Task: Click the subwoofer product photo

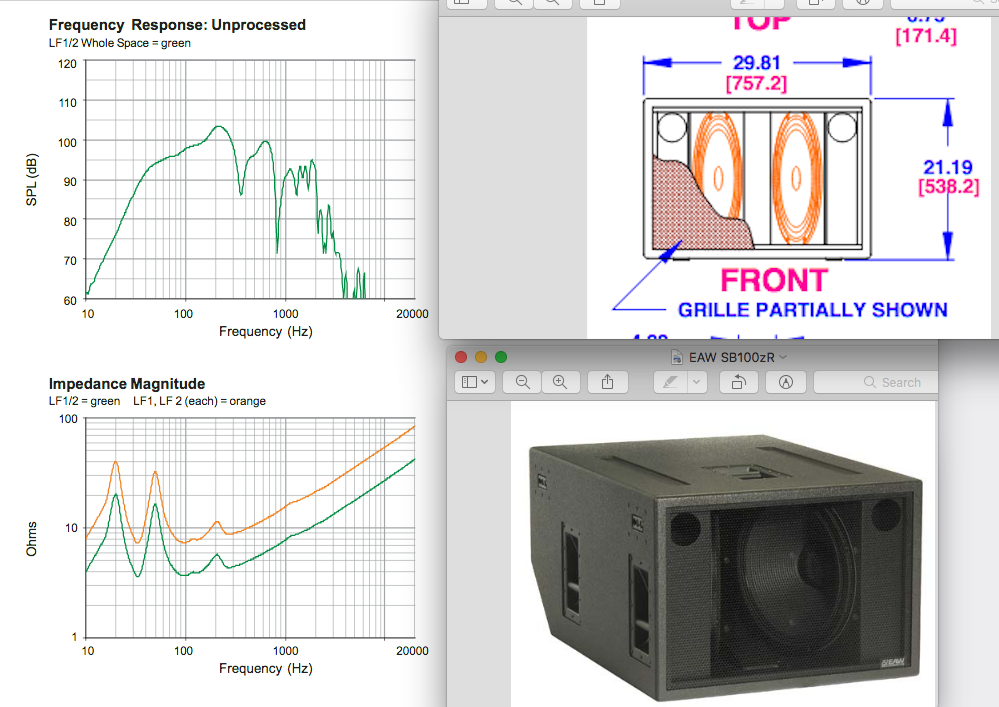Action: tap(726, 567)
